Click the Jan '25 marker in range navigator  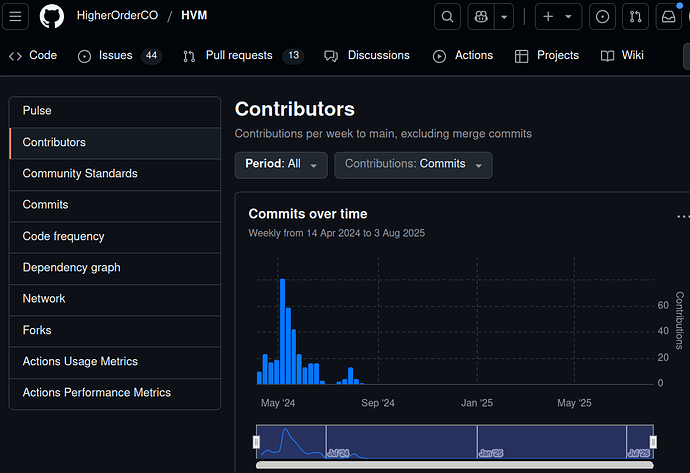[491, 453]
